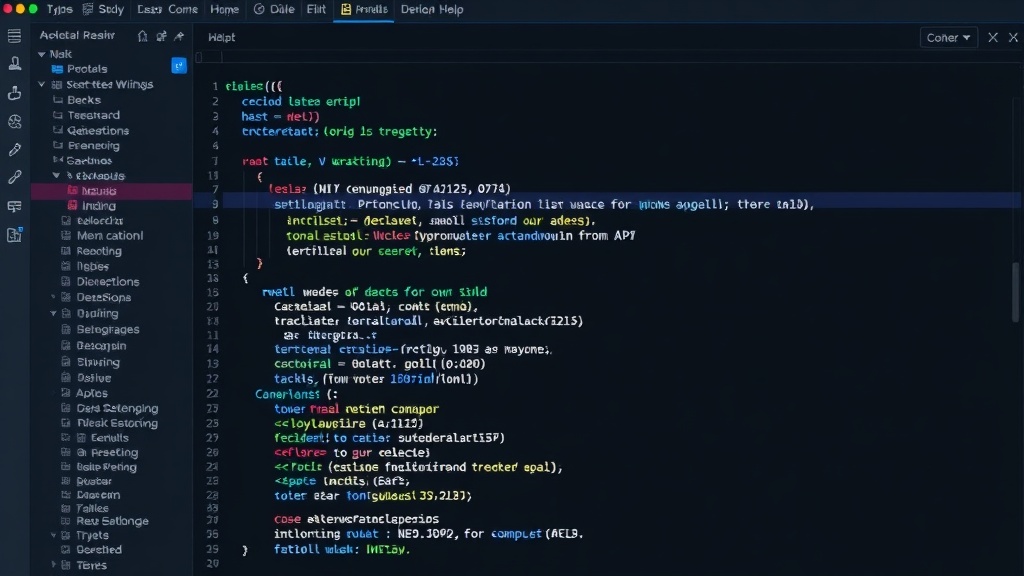
Task: Open the Ders Setenging item
Action: coord(117,408)
